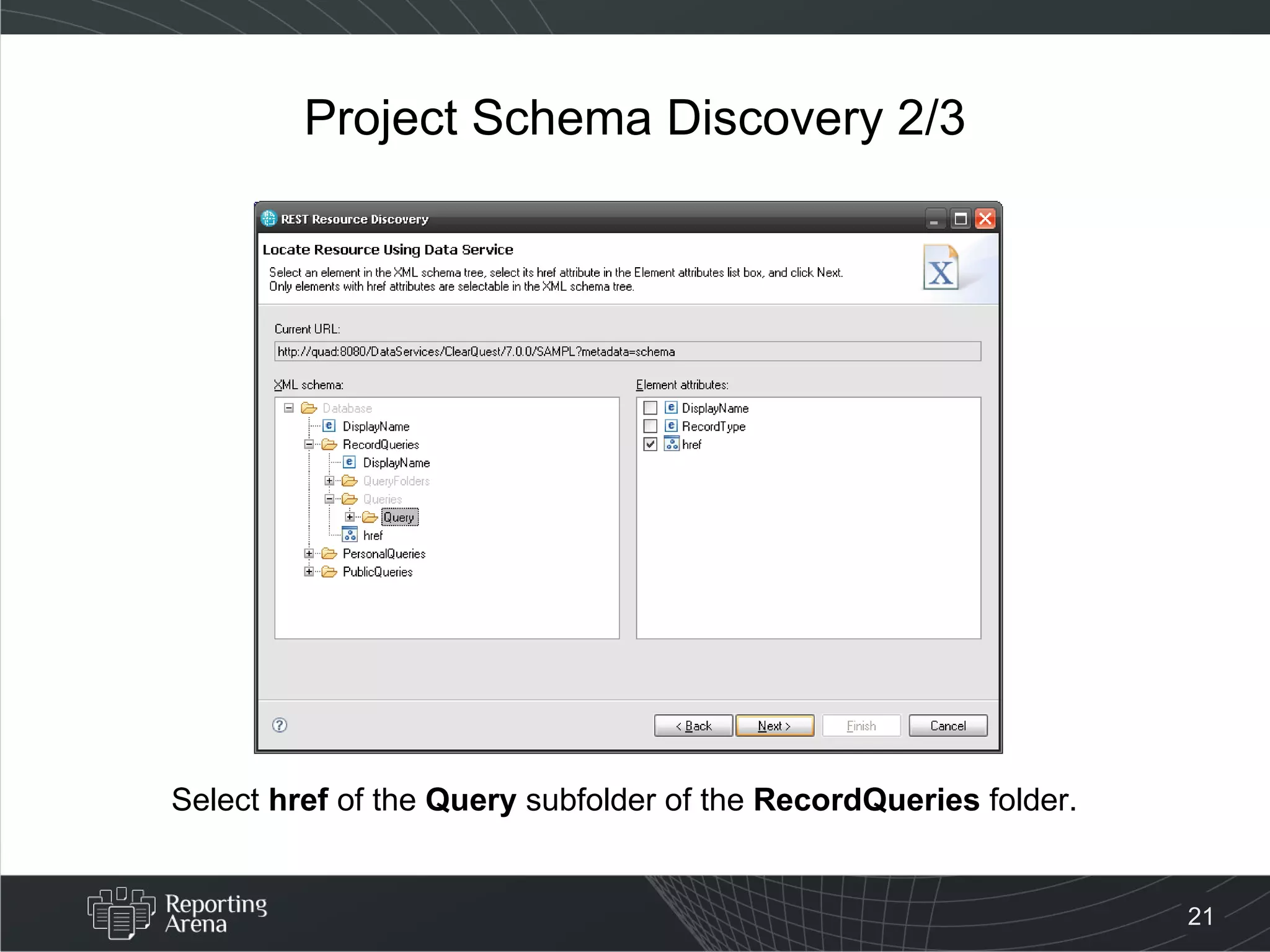Expand the PersonalQueries tree node

[309, 553]
